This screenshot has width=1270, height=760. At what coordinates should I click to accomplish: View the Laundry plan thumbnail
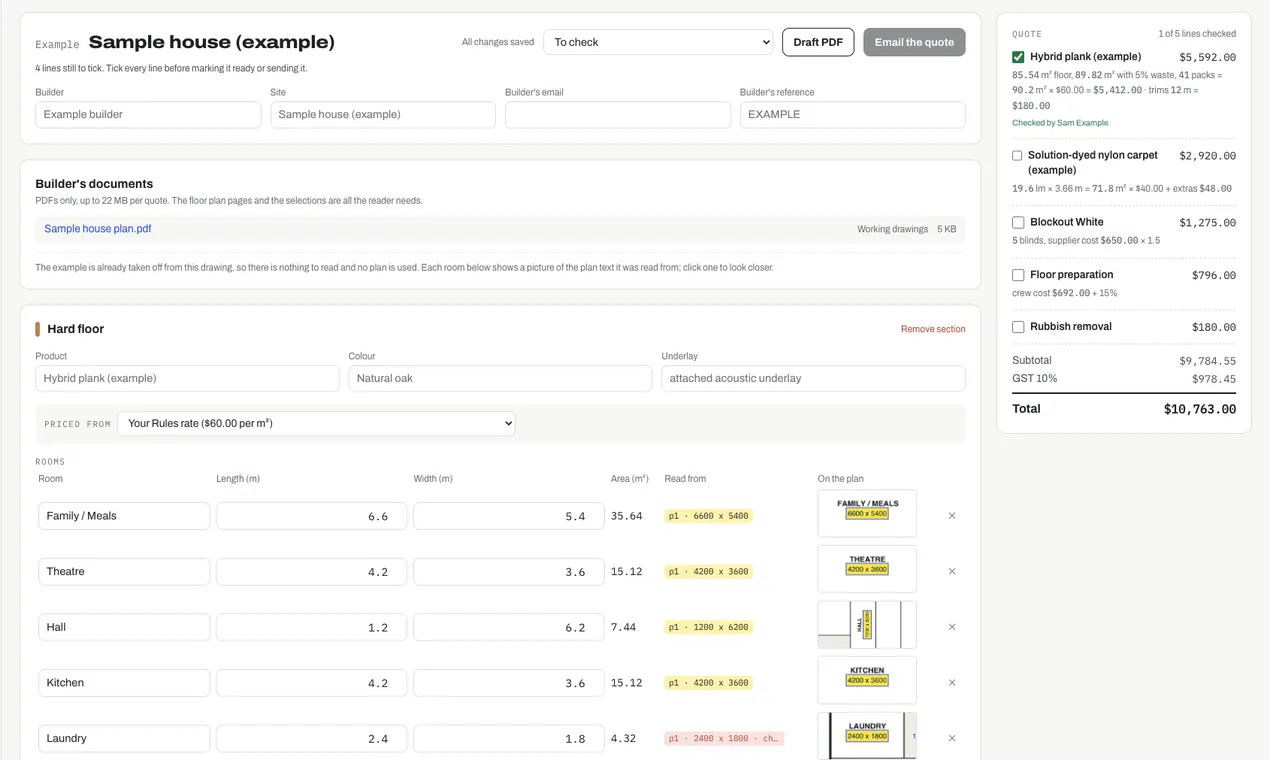point(867,736)
